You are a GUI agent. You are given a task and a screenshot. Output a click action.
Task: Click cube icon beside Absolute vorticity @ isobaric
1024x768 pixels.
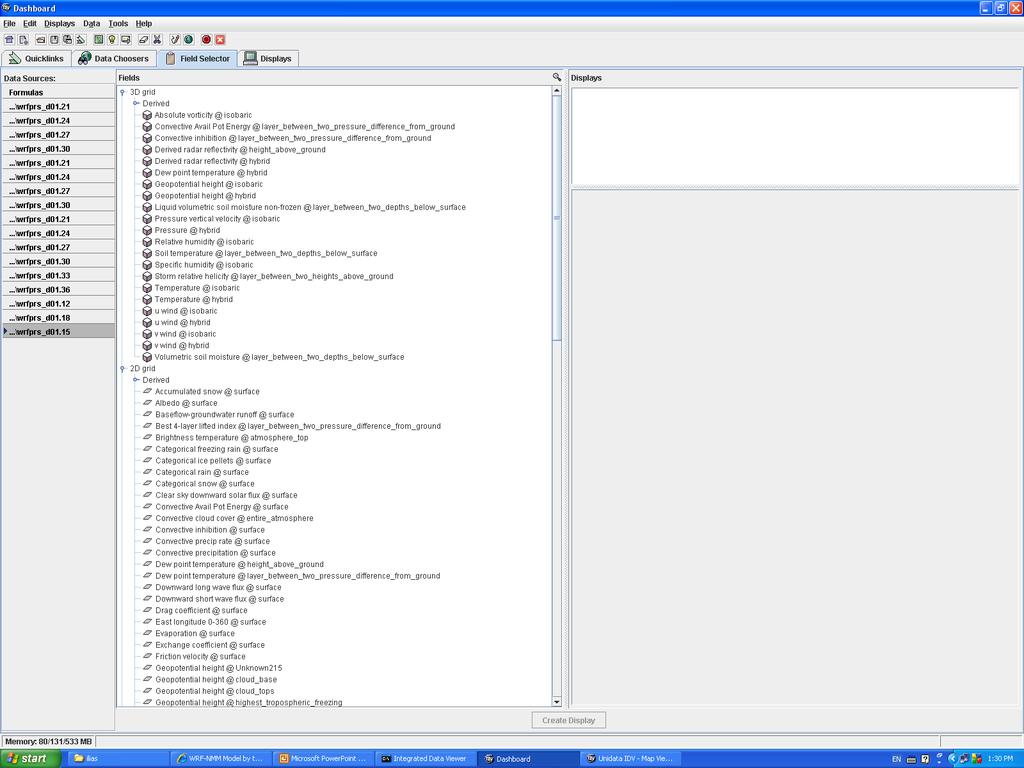click(147, 115)
